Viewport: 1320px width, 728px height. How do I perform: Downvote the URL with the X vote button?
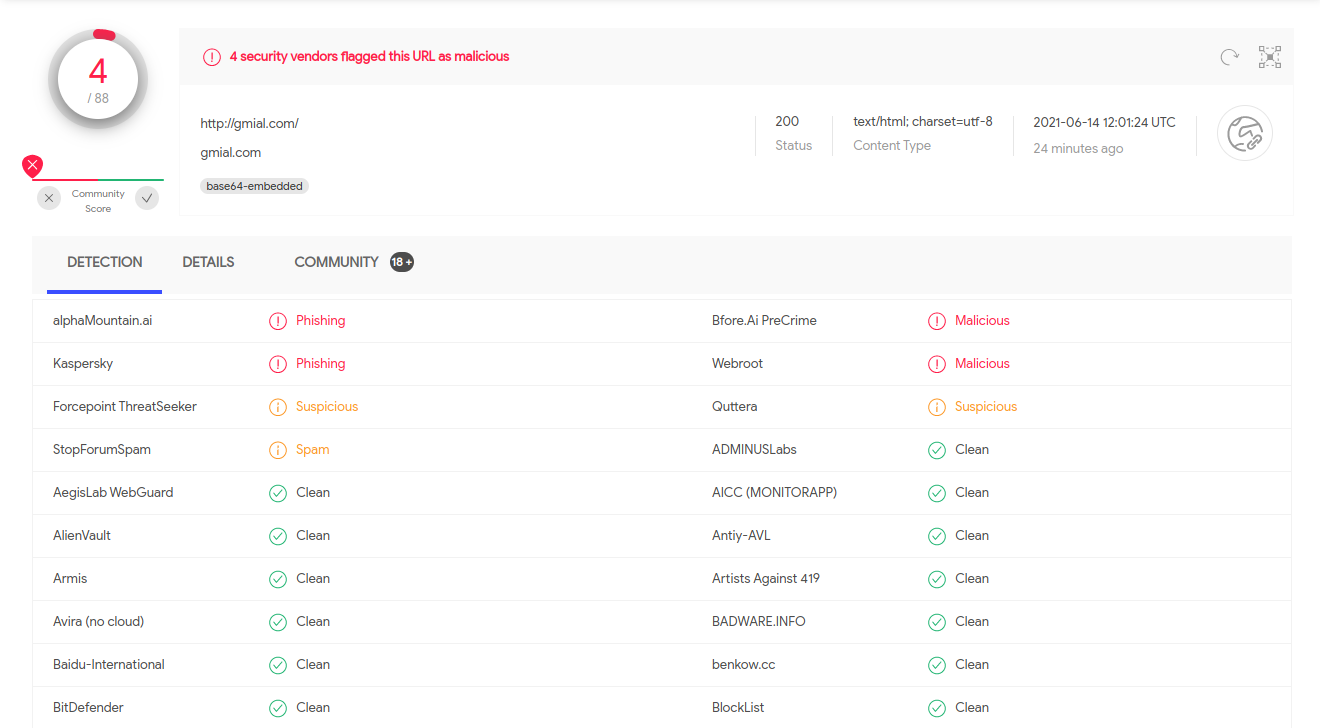pos(49,198)
